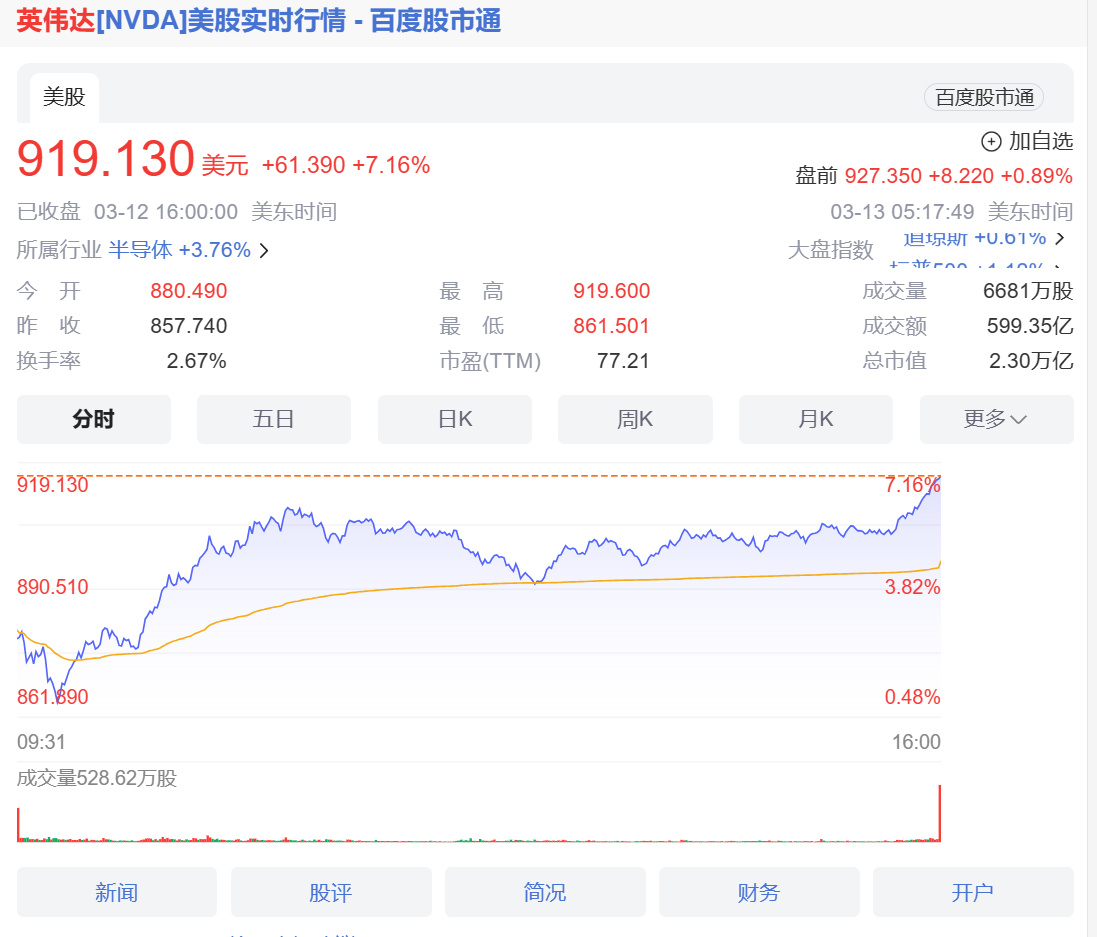Select the 美股 market tab

64,97
